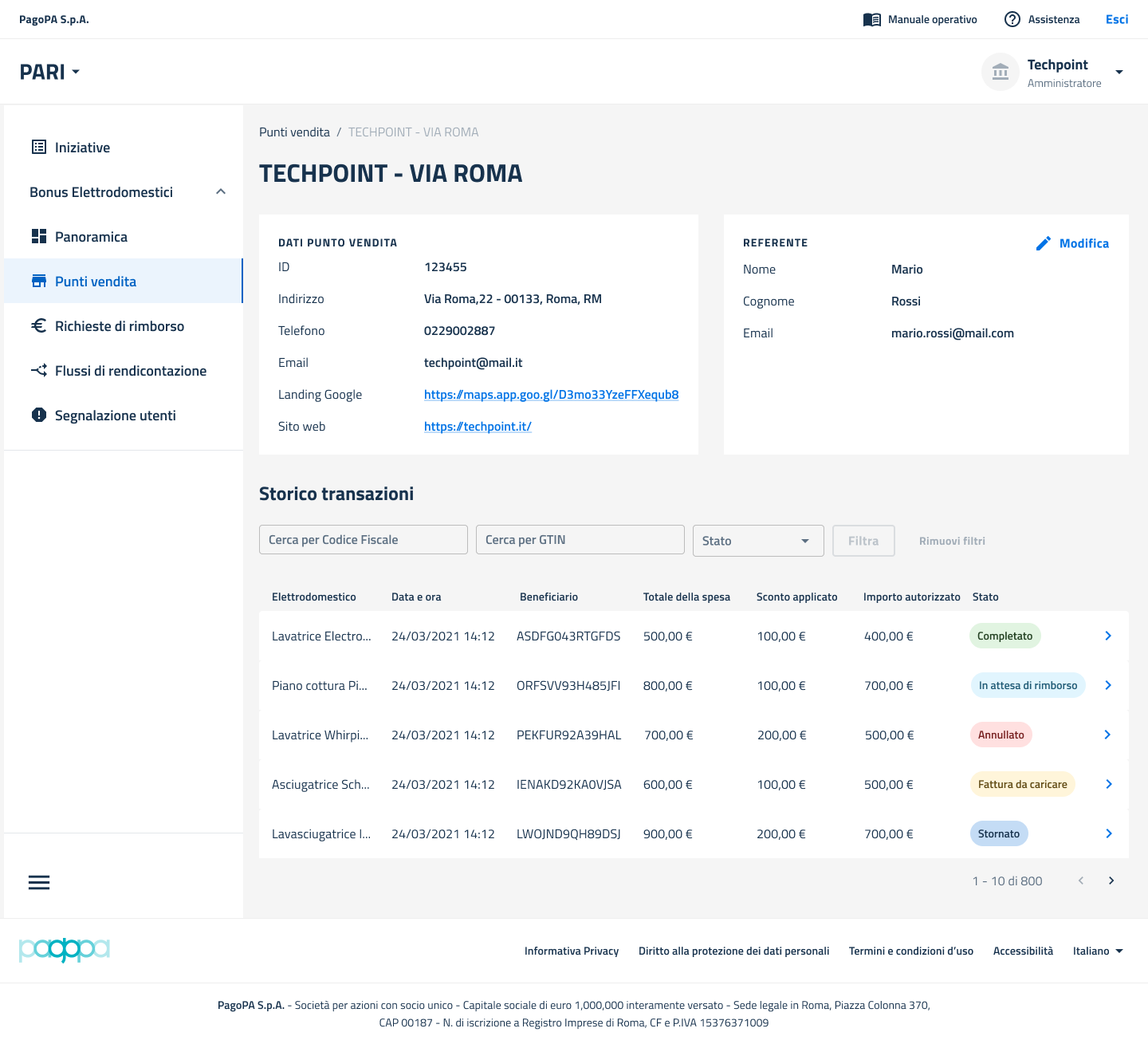1148x1044 pixels.
Task: Open the Landing Google maps link
Action: pos(551,395)
